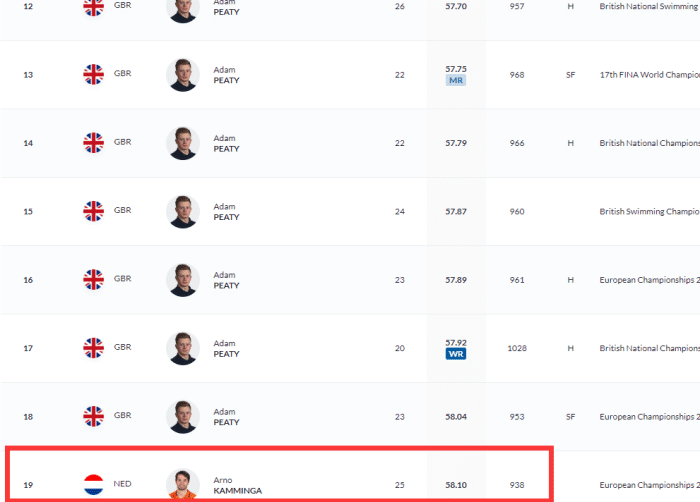Image resolution: width=700 pixels, height=502 pixels.
Task: Open the British Swimming Championships competition in rank 15
Action: click(648, 212)
